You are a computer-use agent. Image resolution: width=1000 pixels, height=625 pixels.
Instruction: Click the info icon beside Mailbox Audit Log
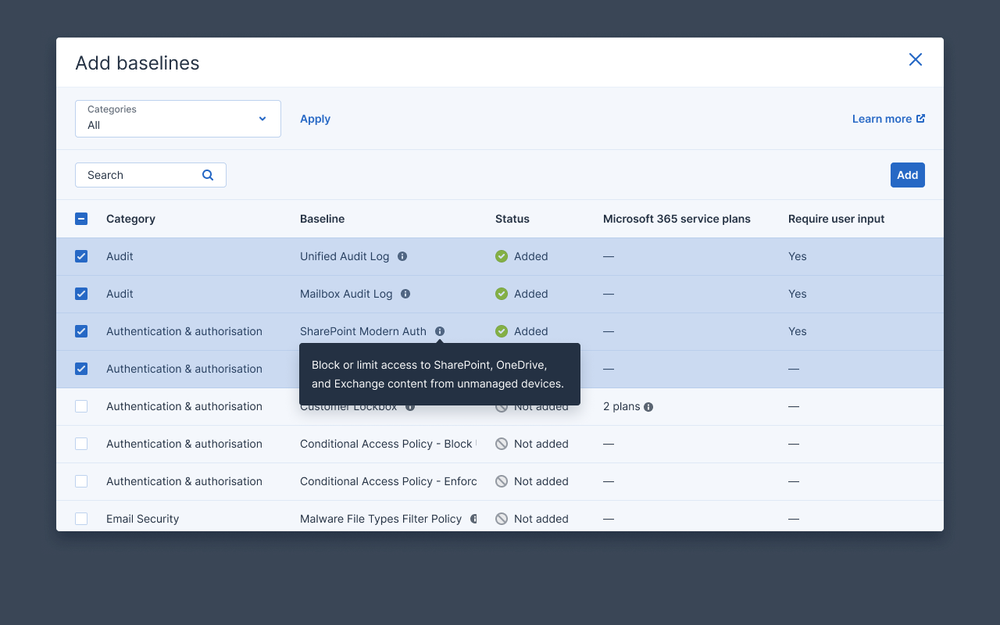point(405,293)
